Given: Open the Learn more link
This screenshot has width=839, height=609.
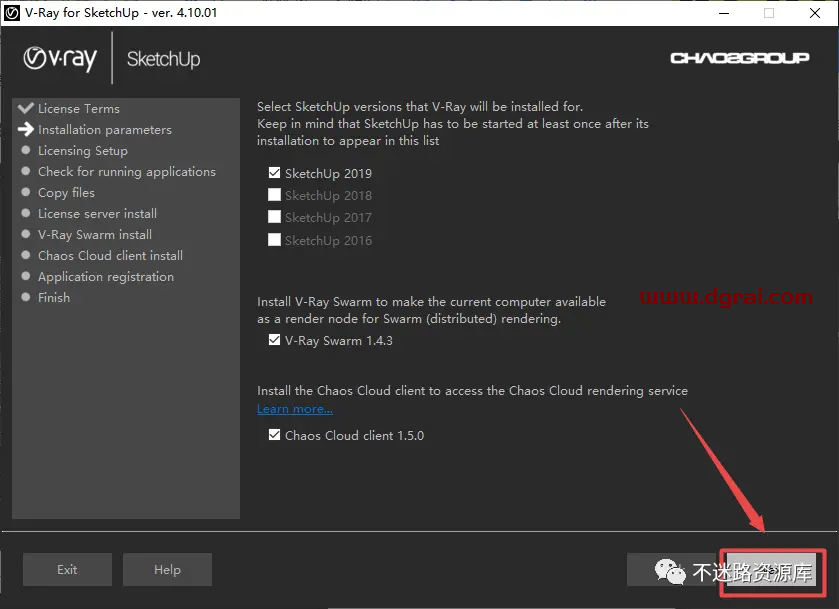Looking at the screenshot, I should pos(295,409).
